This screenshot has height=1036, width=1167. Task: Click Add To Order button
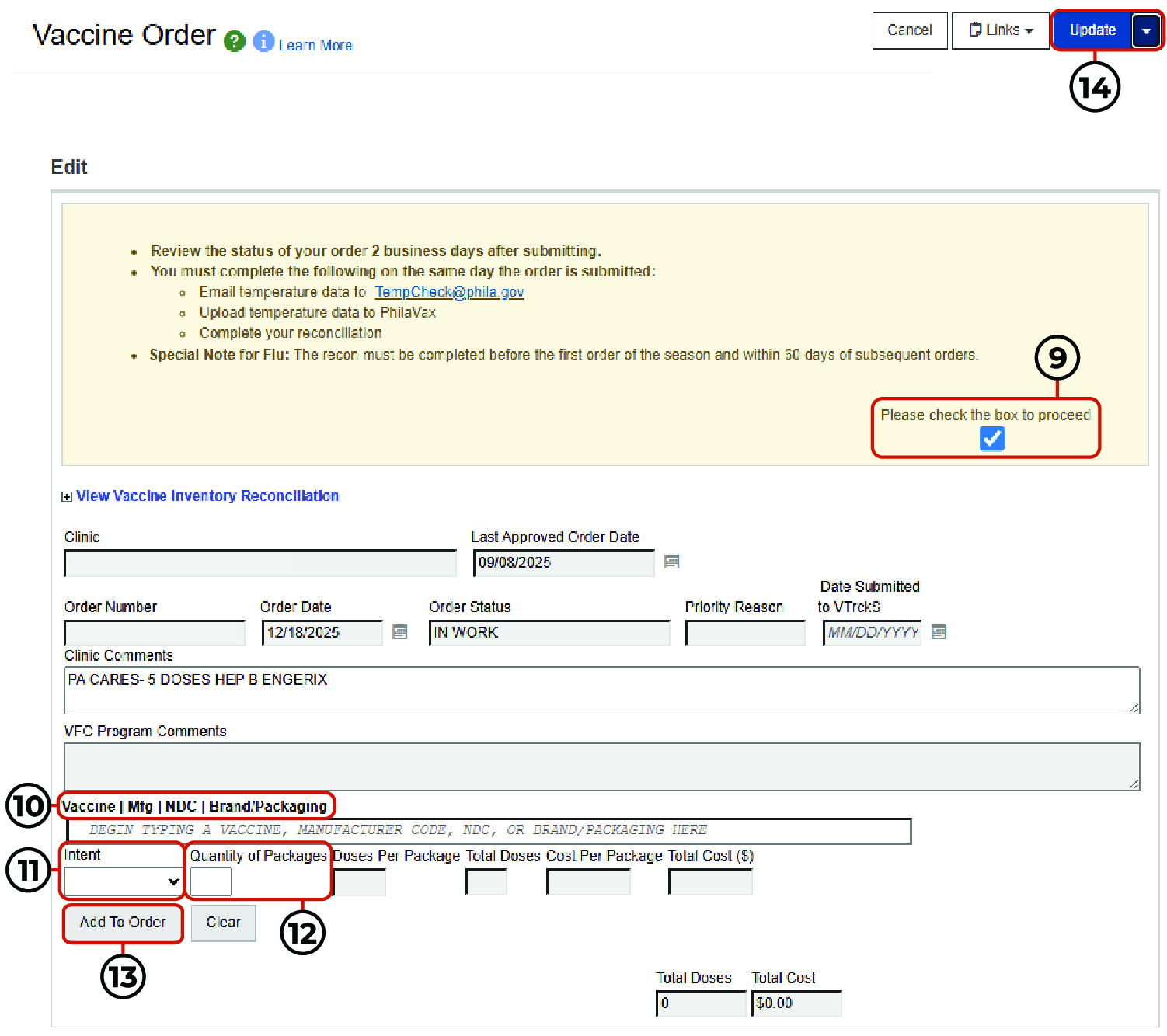(123, 923)
